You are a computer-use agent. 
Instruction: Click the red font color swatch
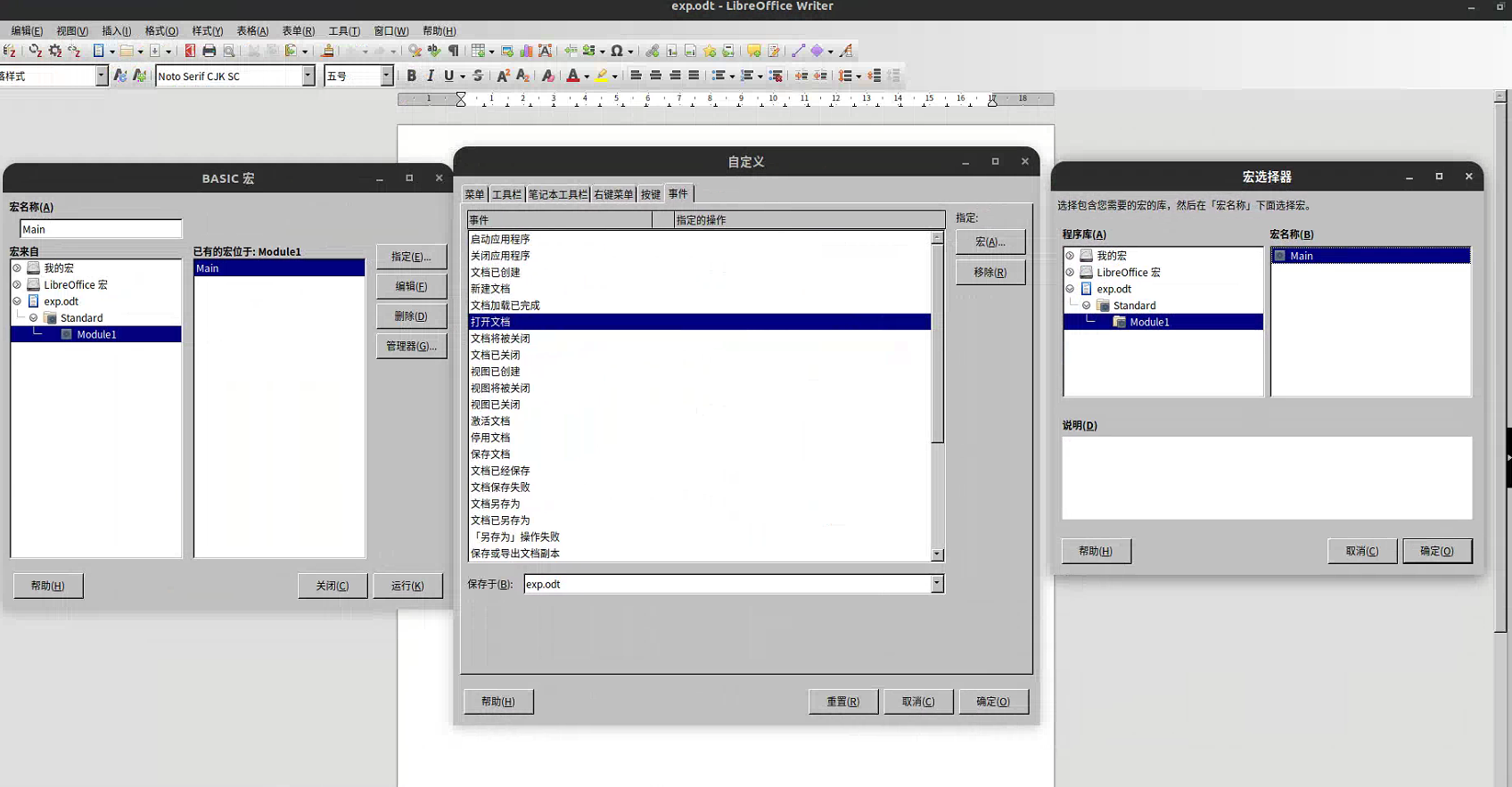573,76
